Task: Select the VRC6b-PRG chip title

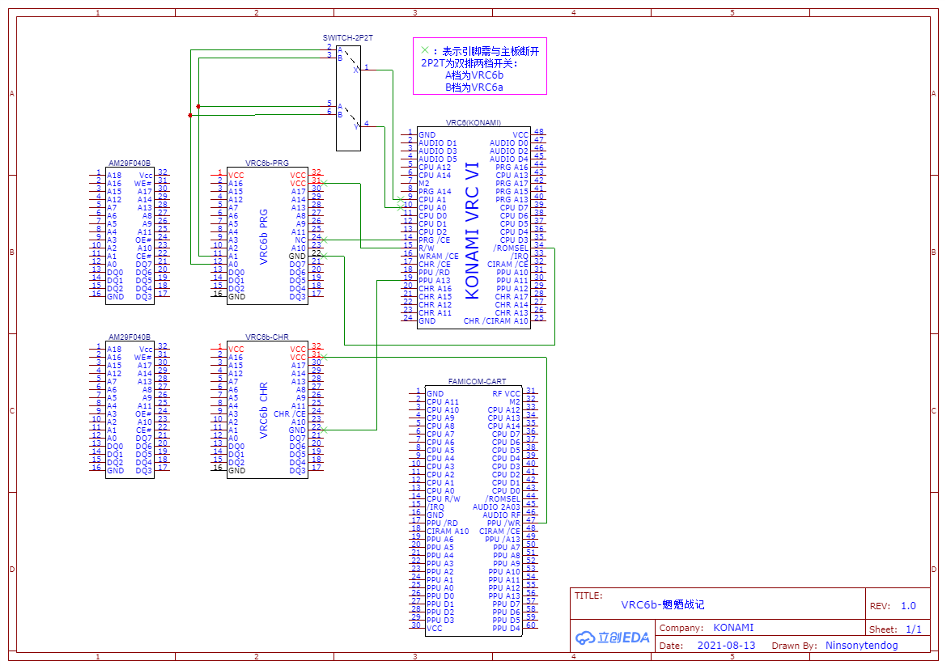Action: tap(267, 163)
